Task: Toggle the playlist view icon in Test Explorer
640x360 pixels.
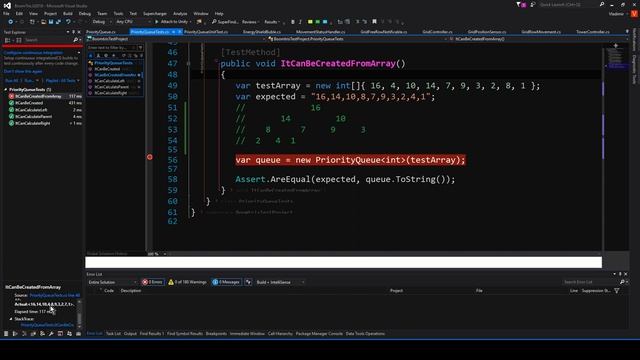Action: pos(19,40)
